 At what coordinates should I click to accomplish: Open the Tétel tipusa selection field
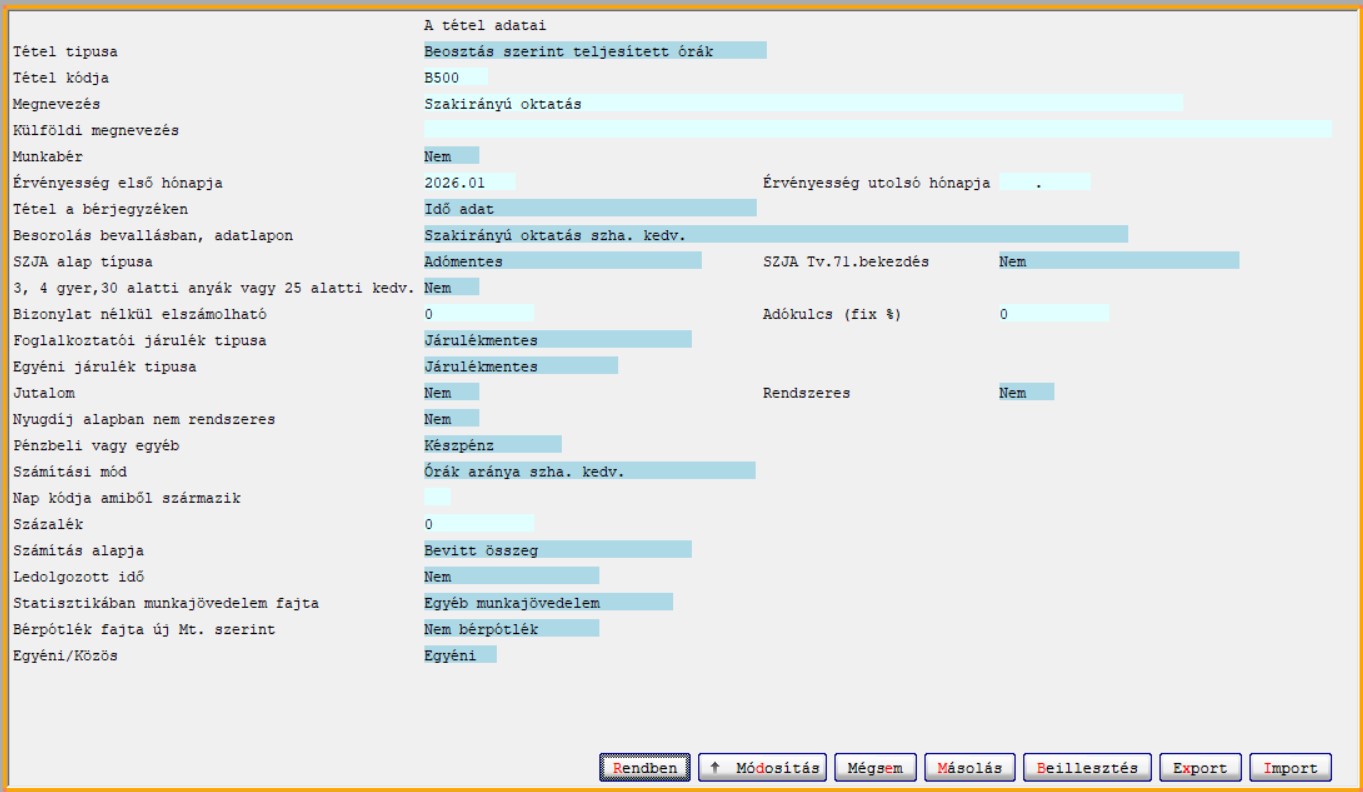click(x=594, y=52)
